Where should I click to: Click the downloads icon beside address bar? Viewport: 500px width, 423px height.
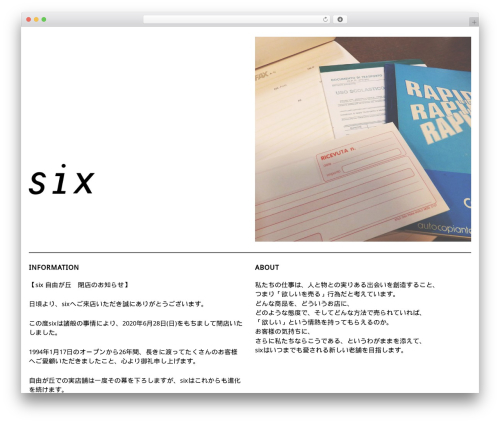point(340,19)
